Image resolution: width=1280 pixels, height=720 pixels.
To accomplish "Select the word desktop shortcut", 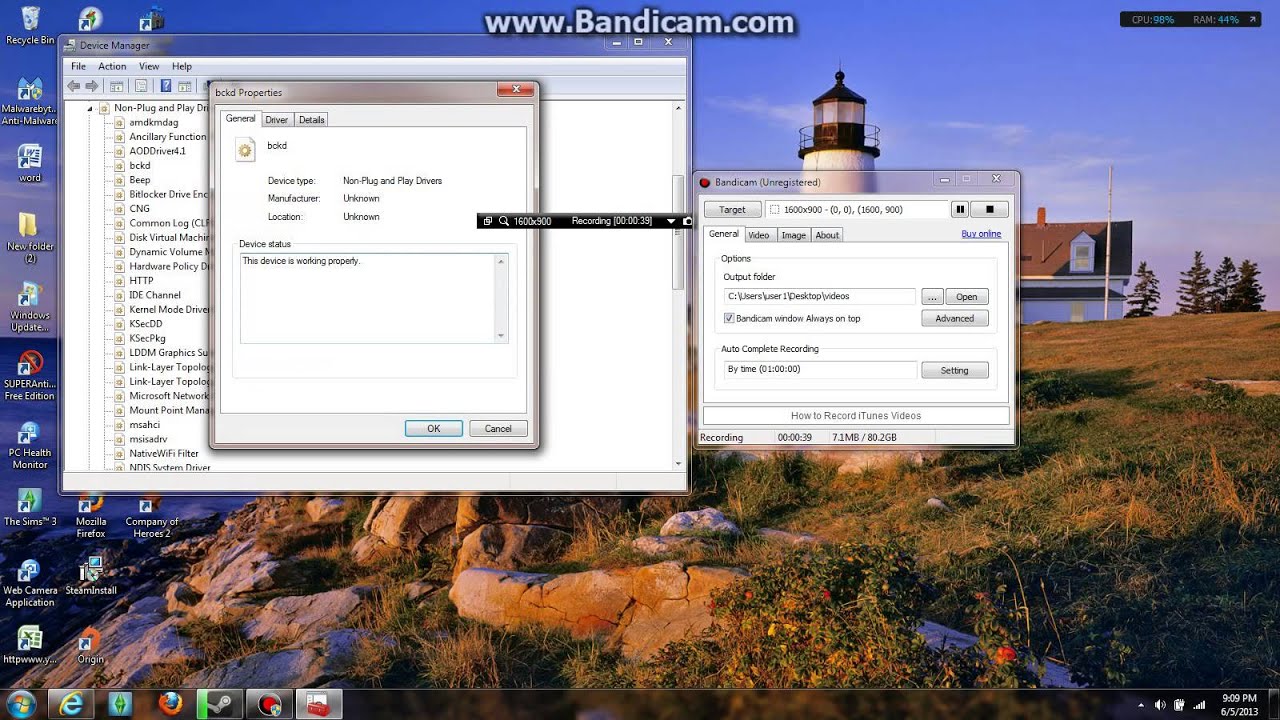I will [30, 164].
